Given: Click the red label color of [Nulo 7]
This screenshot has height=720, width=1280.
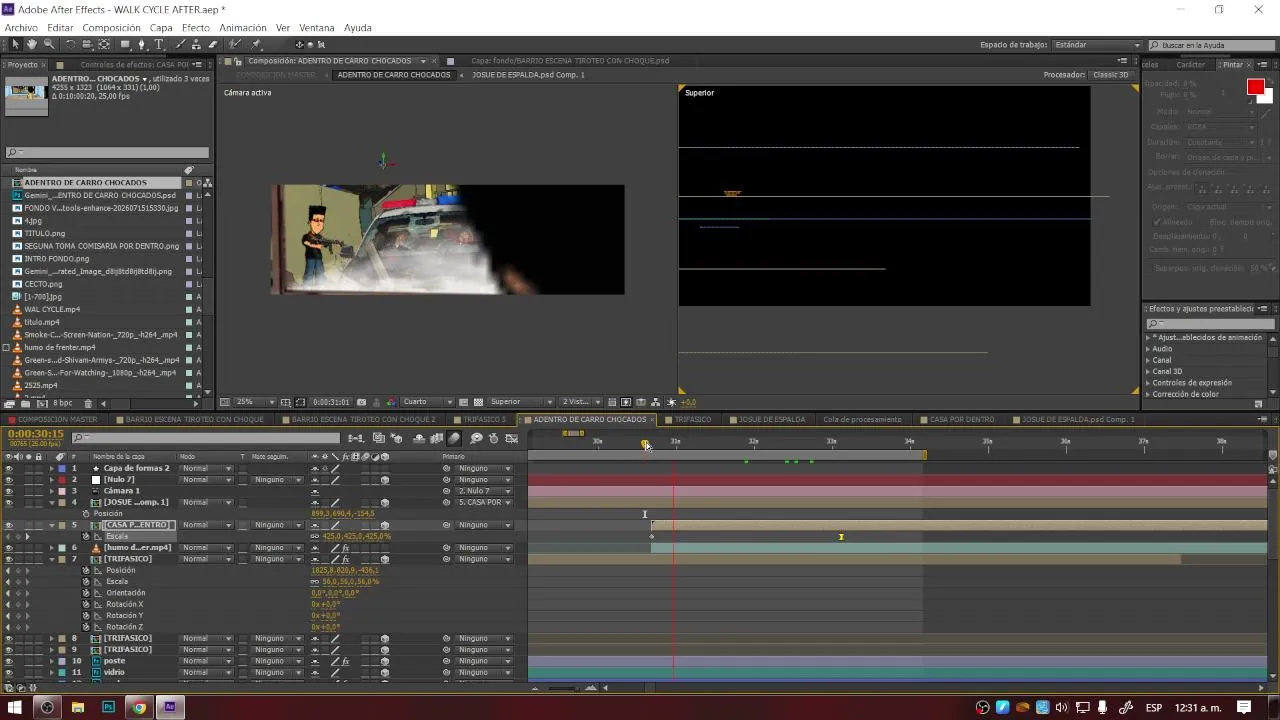Looking at the screenshot, I should pyautogui.click(x=61, y=480).
